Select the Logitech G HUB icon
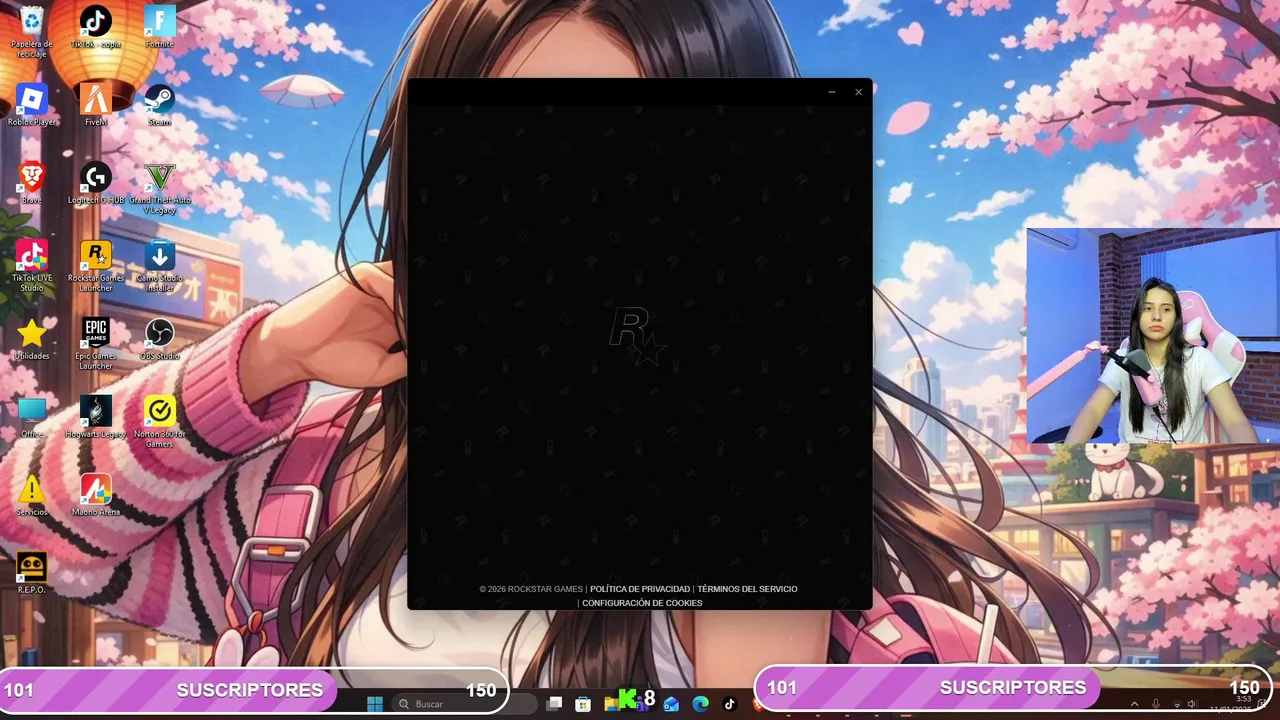The height and width of the screenshot is (720, 1280). [x=95, y=182]
